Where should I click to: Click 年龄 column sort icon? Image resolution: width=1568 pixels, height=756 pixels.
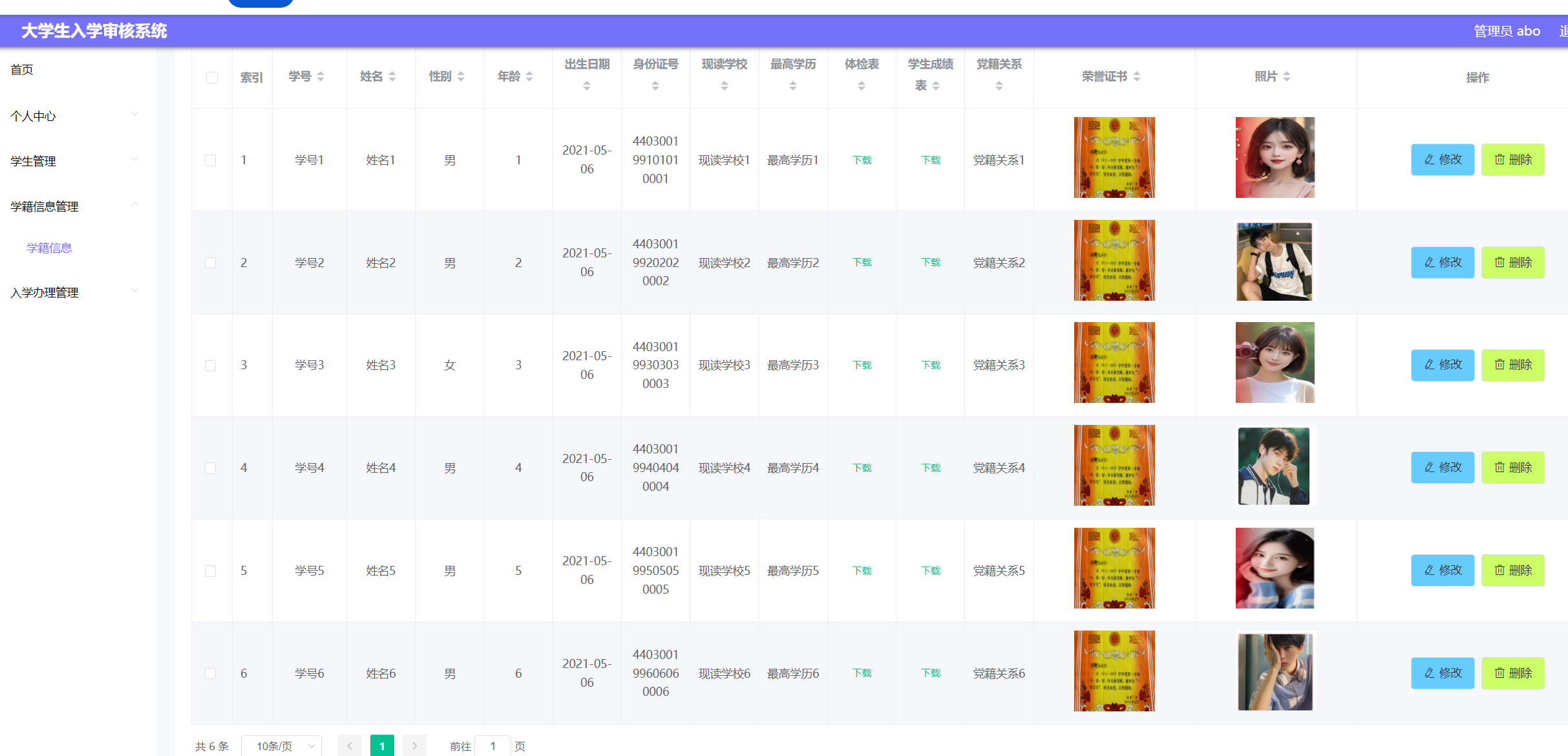(x=529, y=76)
